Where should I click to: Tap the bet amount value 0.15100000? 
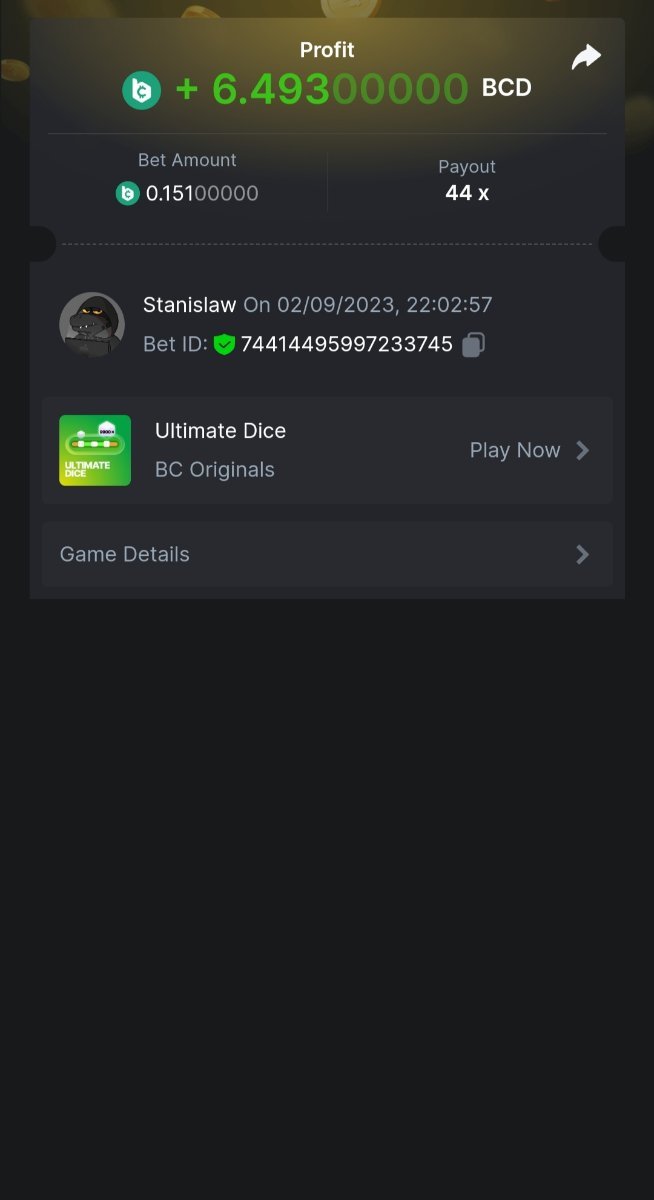pyautogui.click(x=202, y=193)
